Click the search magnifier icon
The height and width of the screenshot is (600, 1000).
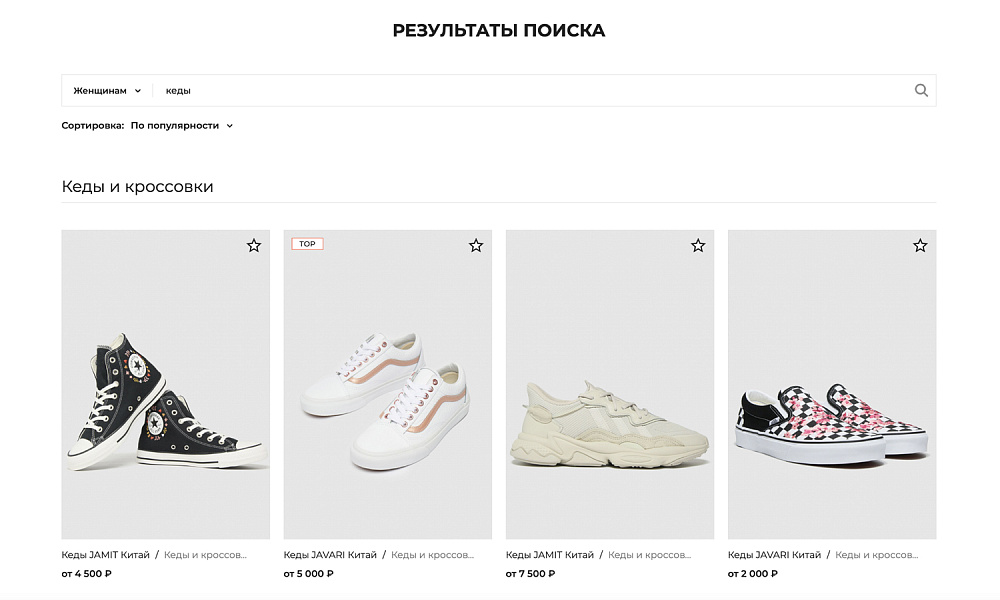coord(919,90)
